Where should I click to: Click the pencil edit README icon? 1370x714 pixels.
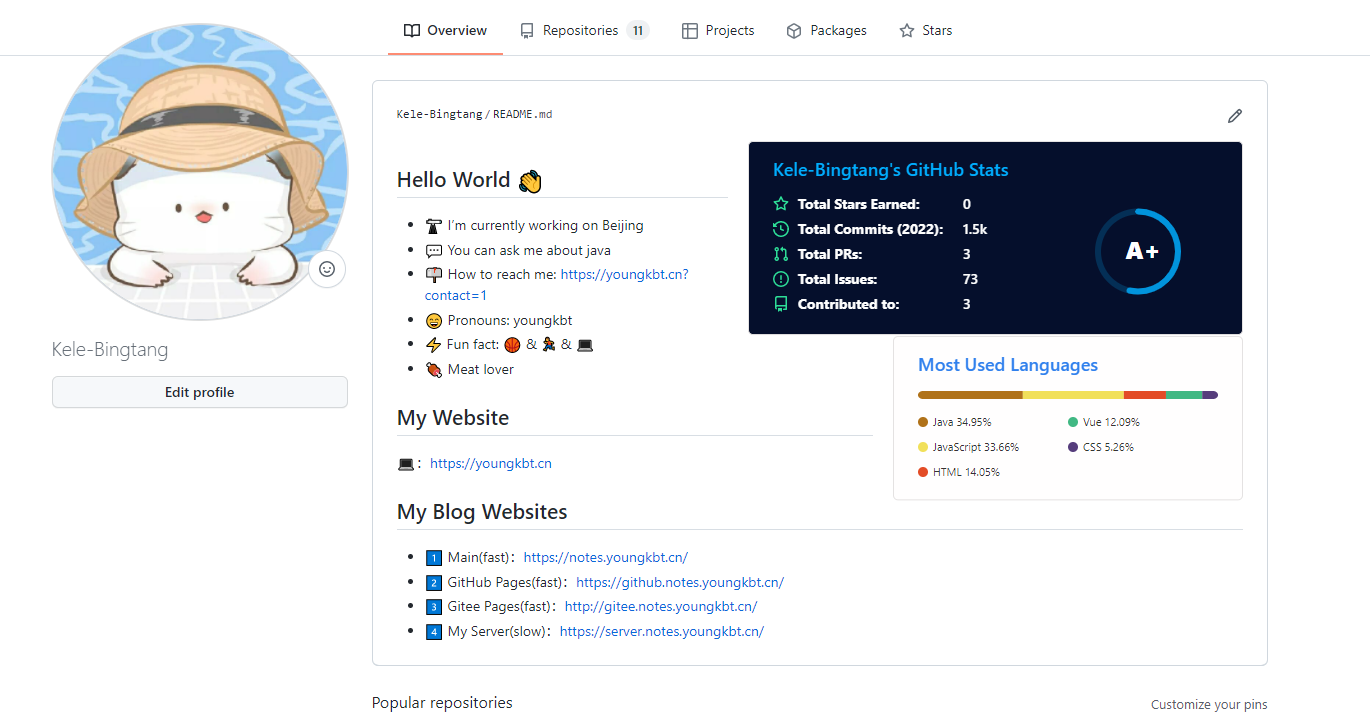pyautogui.click(x=1235, y=116)
